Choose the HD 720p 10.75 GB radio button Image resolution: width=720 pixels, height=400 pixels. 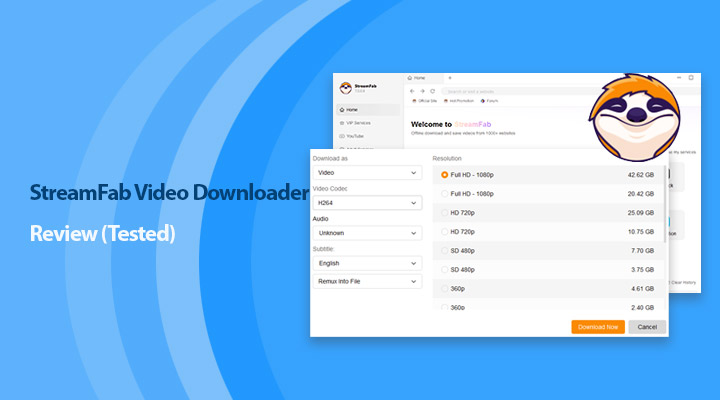[x=444, y=232]
